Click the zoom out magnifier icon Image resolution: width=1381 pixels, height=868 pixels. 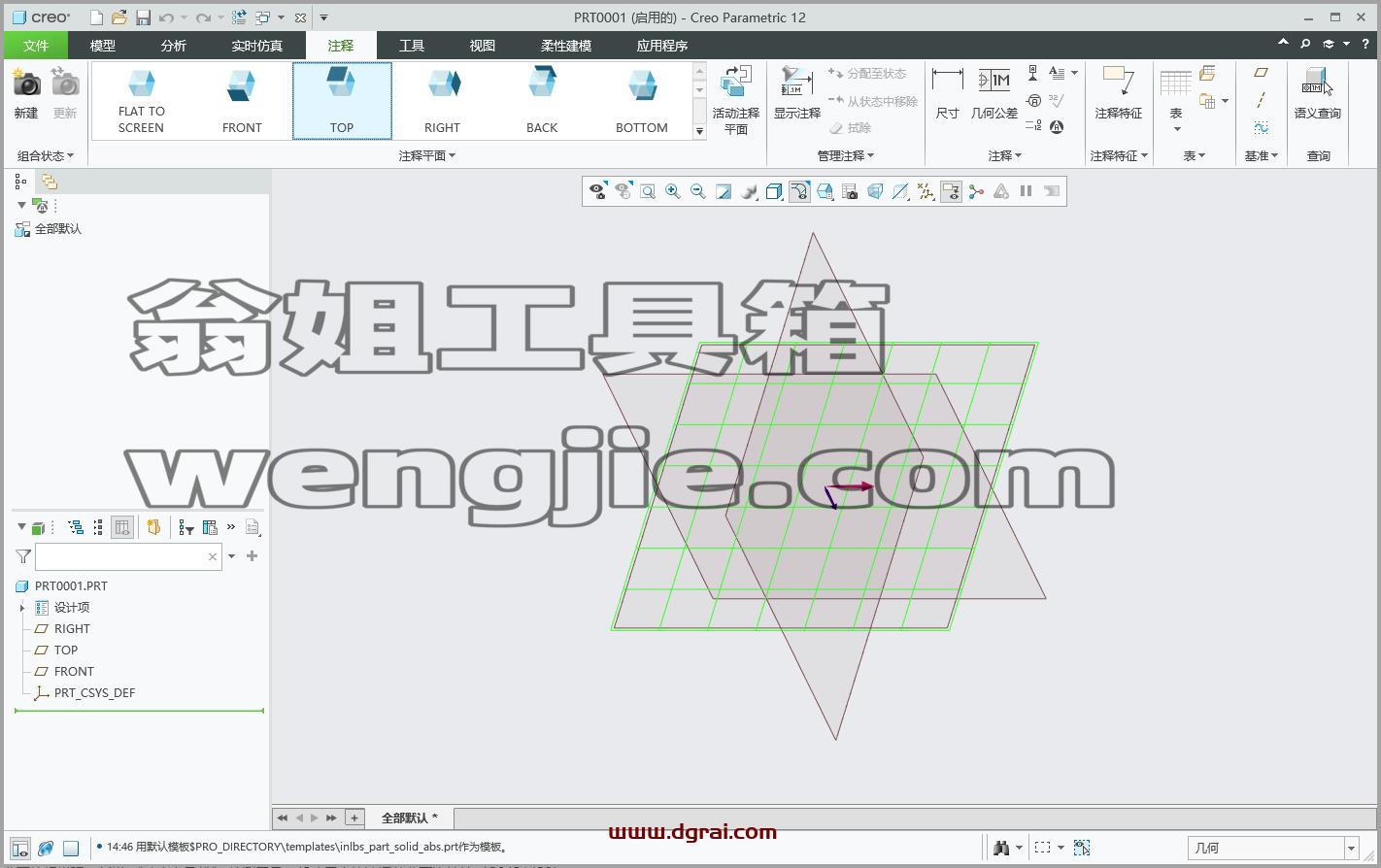[697, 192]
